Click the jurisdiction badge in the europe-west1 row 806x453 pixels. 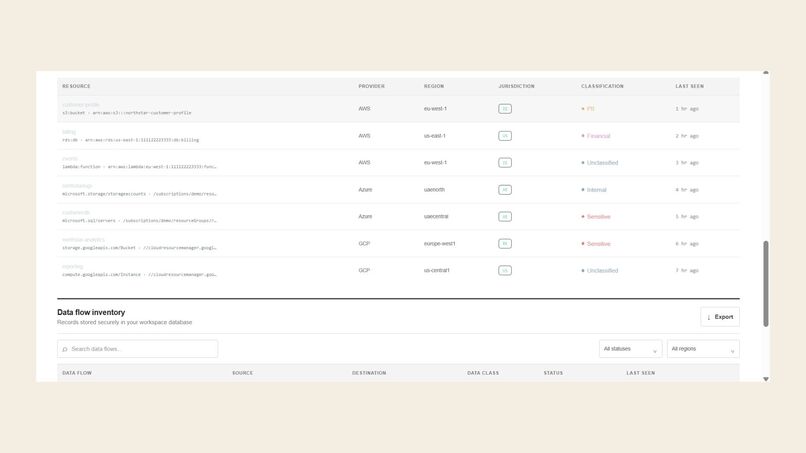505,244
